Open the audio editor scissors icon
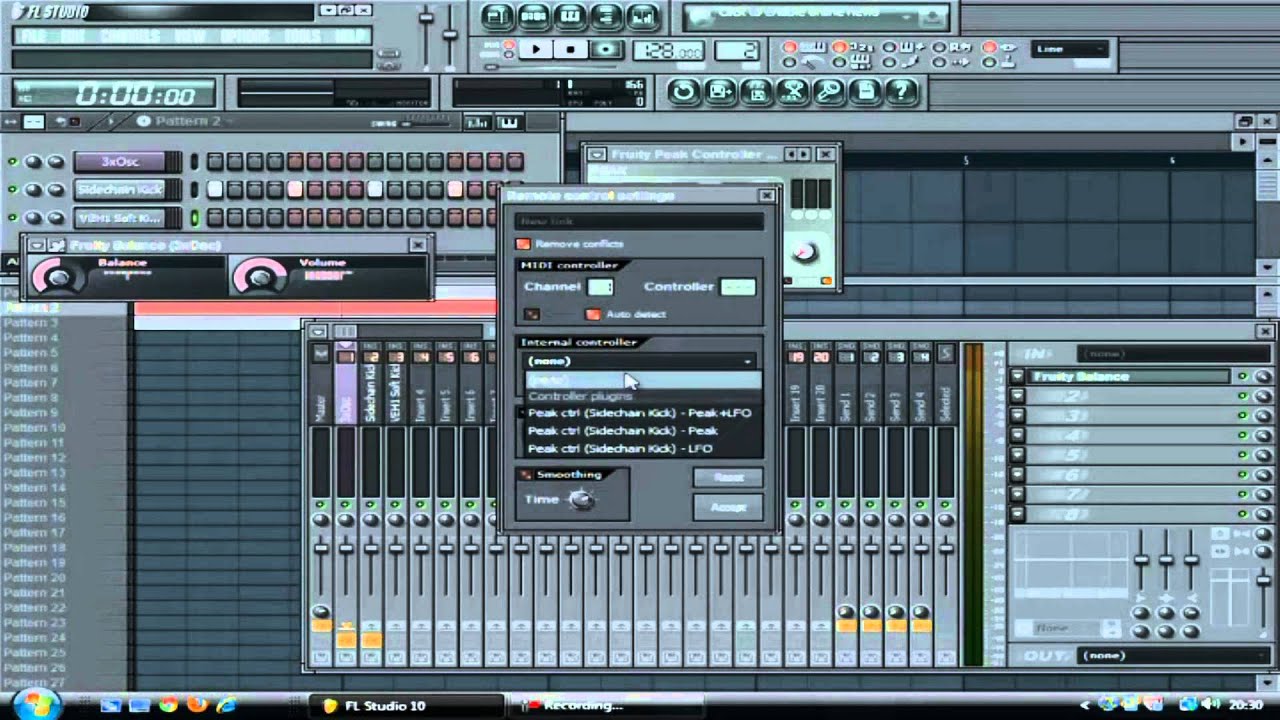This screenshot has width=1280, height=720. pyautogui.click(x=793, y=92)
